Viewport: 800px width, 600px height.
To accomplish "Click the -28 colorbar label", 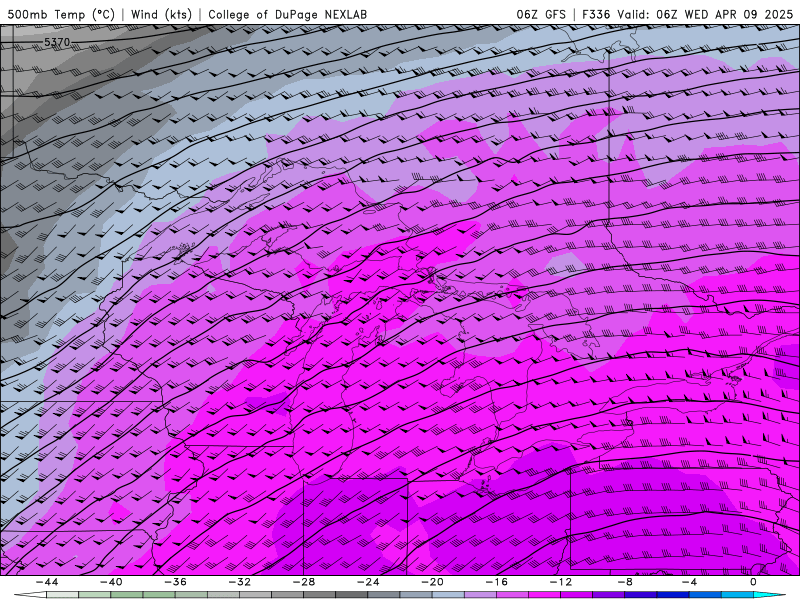I will click(x=304, y=582).
